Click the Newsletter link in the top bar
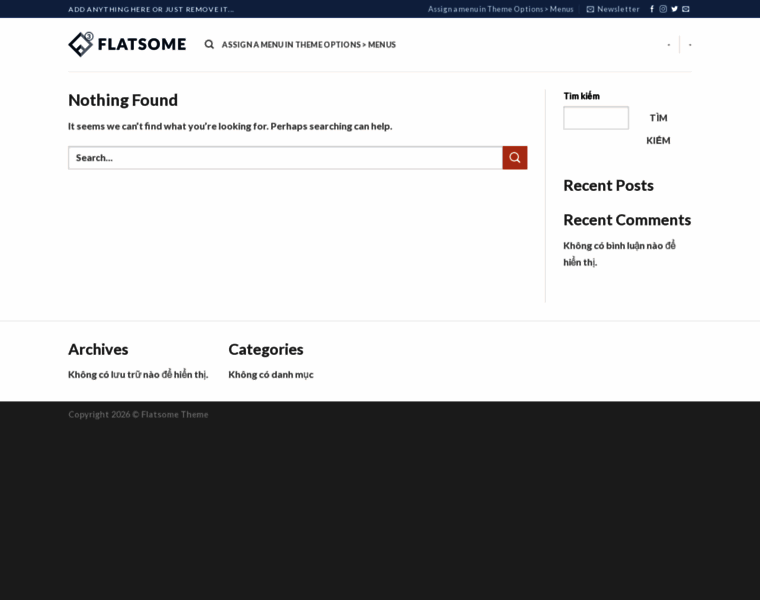760x600 pixels. point(612,9)
